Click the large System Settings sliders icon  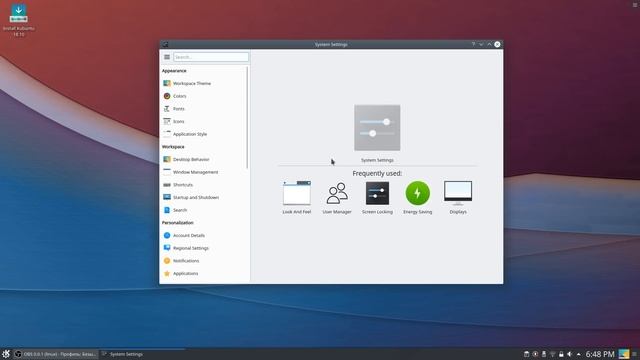click(377, 128)
